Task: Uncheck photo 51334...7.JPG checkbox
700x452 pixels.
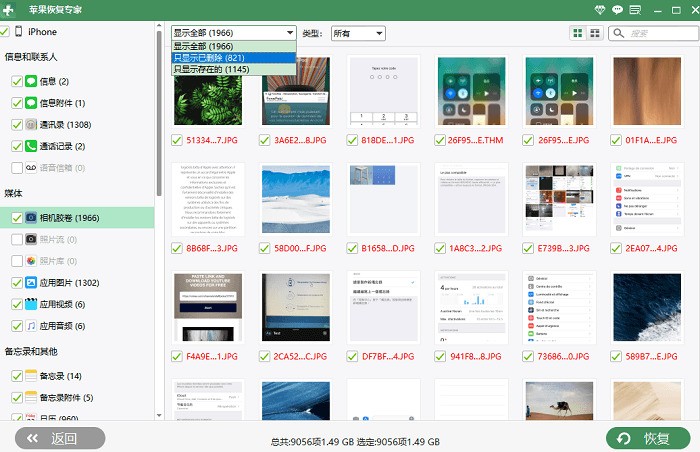Action: pos(177,140)
